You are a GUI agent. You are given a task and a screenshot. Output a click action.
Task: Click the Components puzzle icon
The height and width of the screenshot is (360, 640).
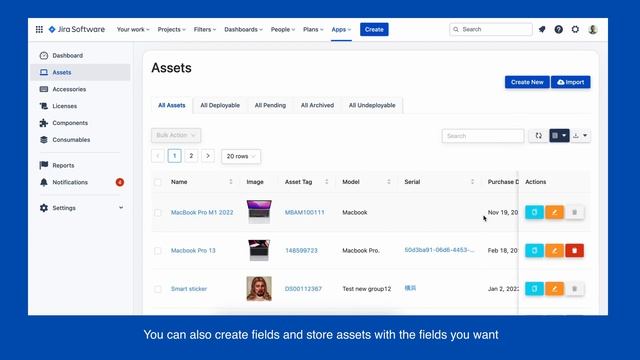point(44,123)
